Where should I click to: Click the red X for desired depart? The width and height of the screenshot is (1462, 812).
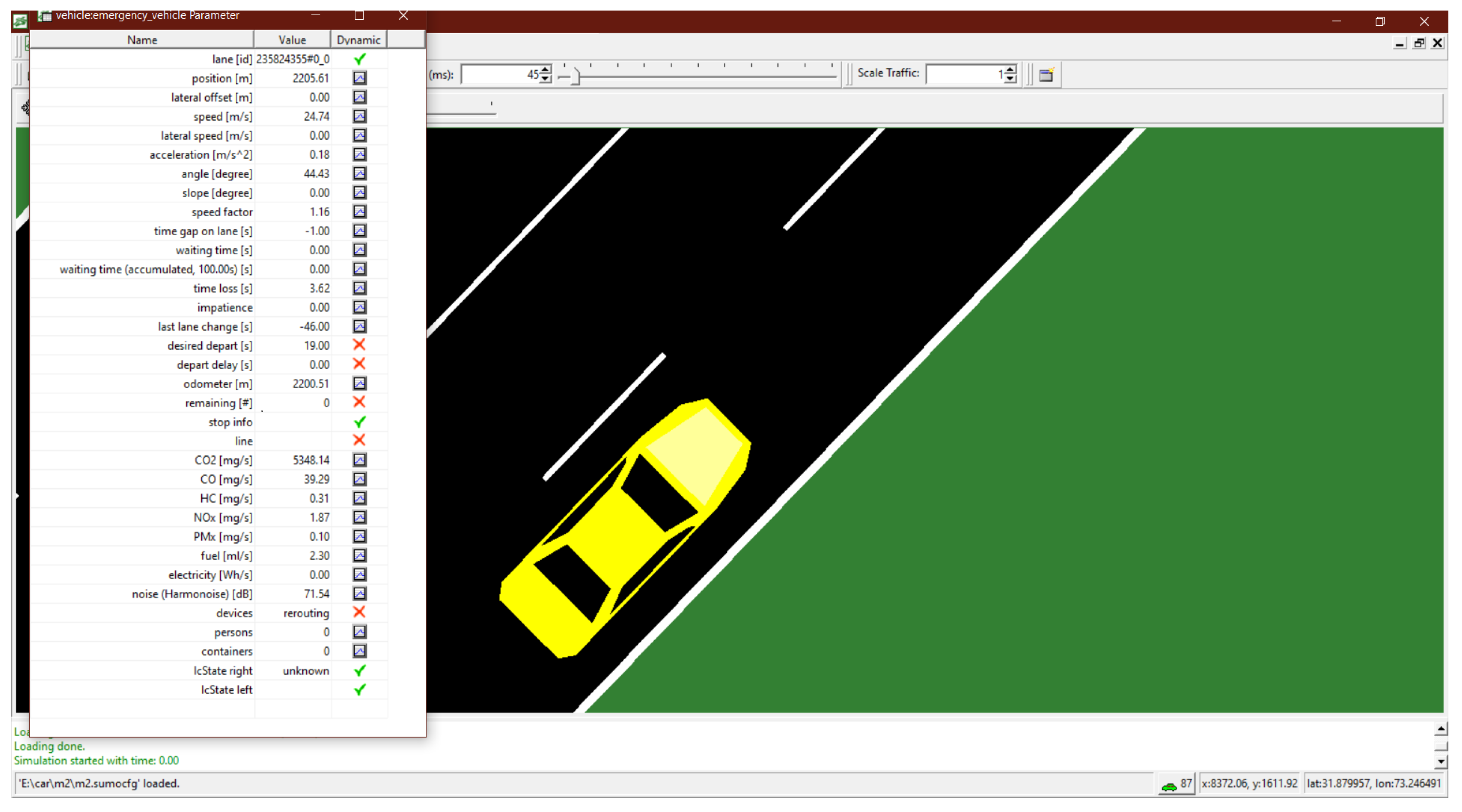tap(359, 345)
